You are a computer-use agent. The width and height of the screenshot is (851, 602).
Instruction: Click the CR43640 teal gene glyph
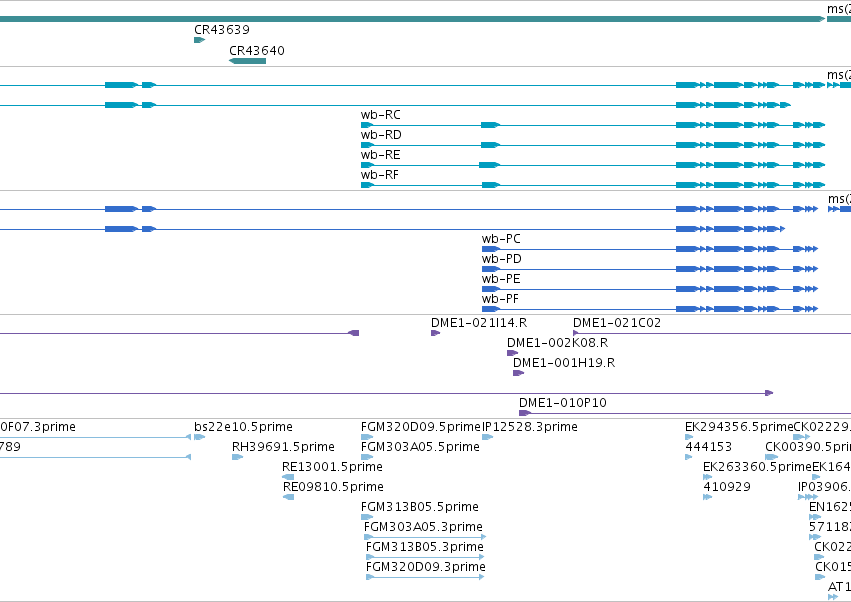tap(247, 61)
